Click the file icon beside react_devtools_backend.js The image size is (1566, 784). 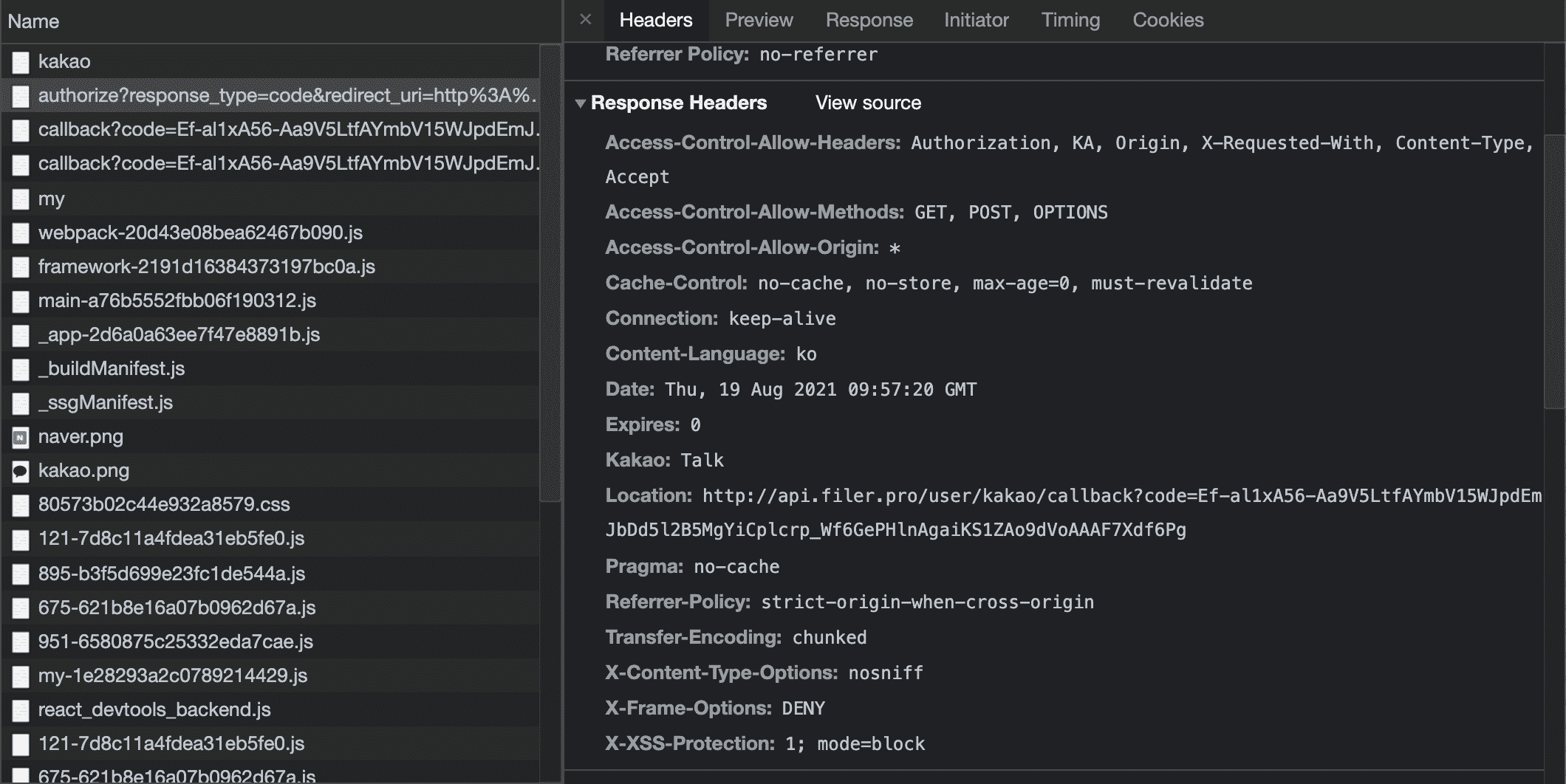coord(21,710)
